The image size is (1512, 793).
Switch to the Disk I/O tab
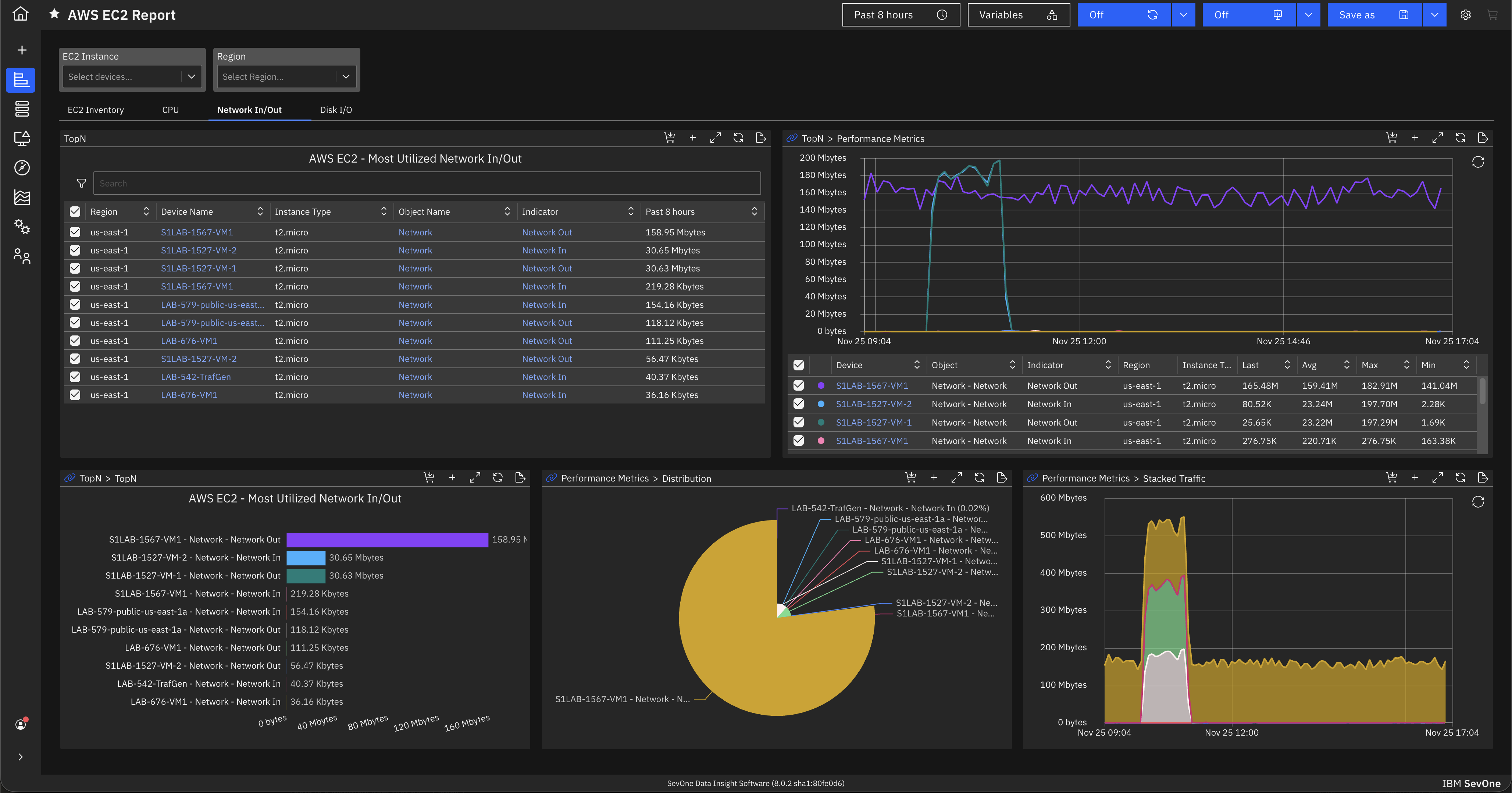(336, 110)
